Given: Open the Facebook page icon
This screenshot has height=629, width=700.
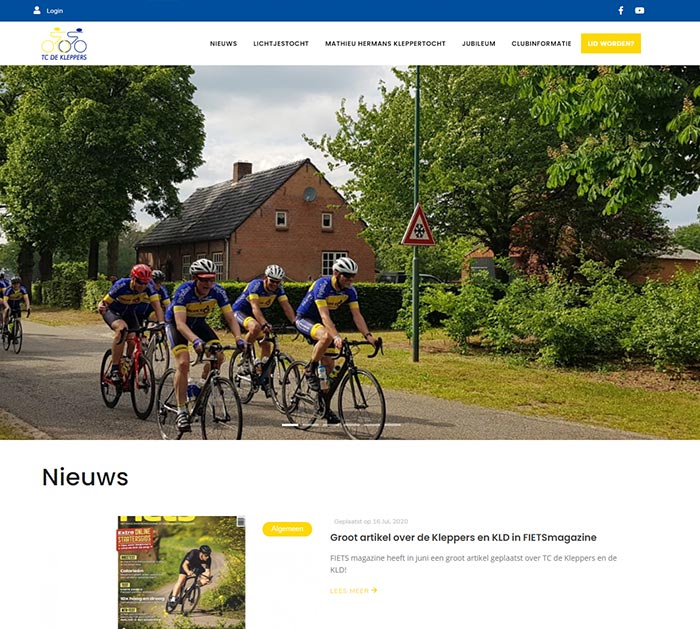Looking at the screenshot, I should 621,10.
